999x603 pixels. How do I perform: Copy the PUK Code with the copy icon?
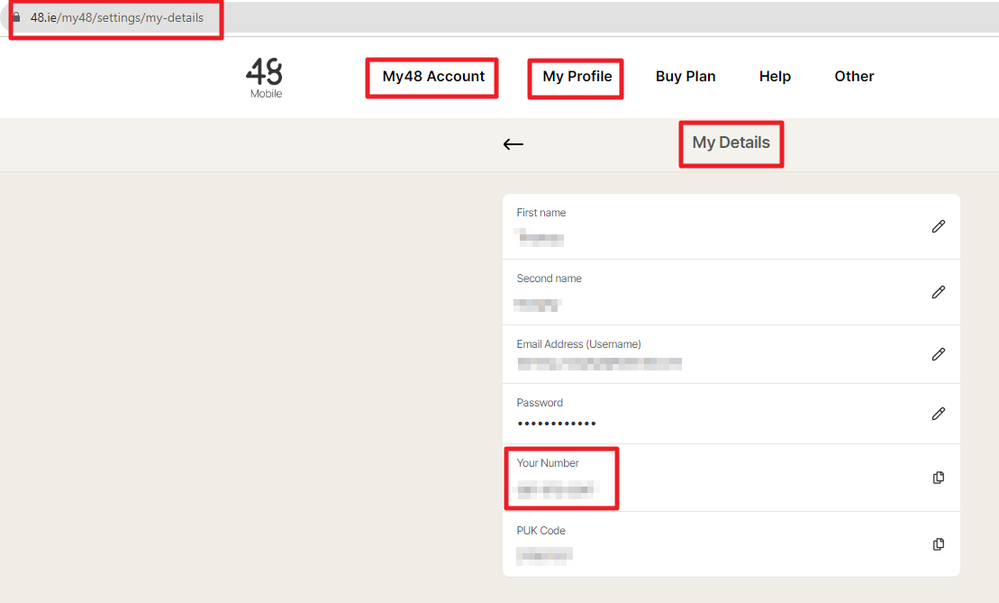[938, 544]
